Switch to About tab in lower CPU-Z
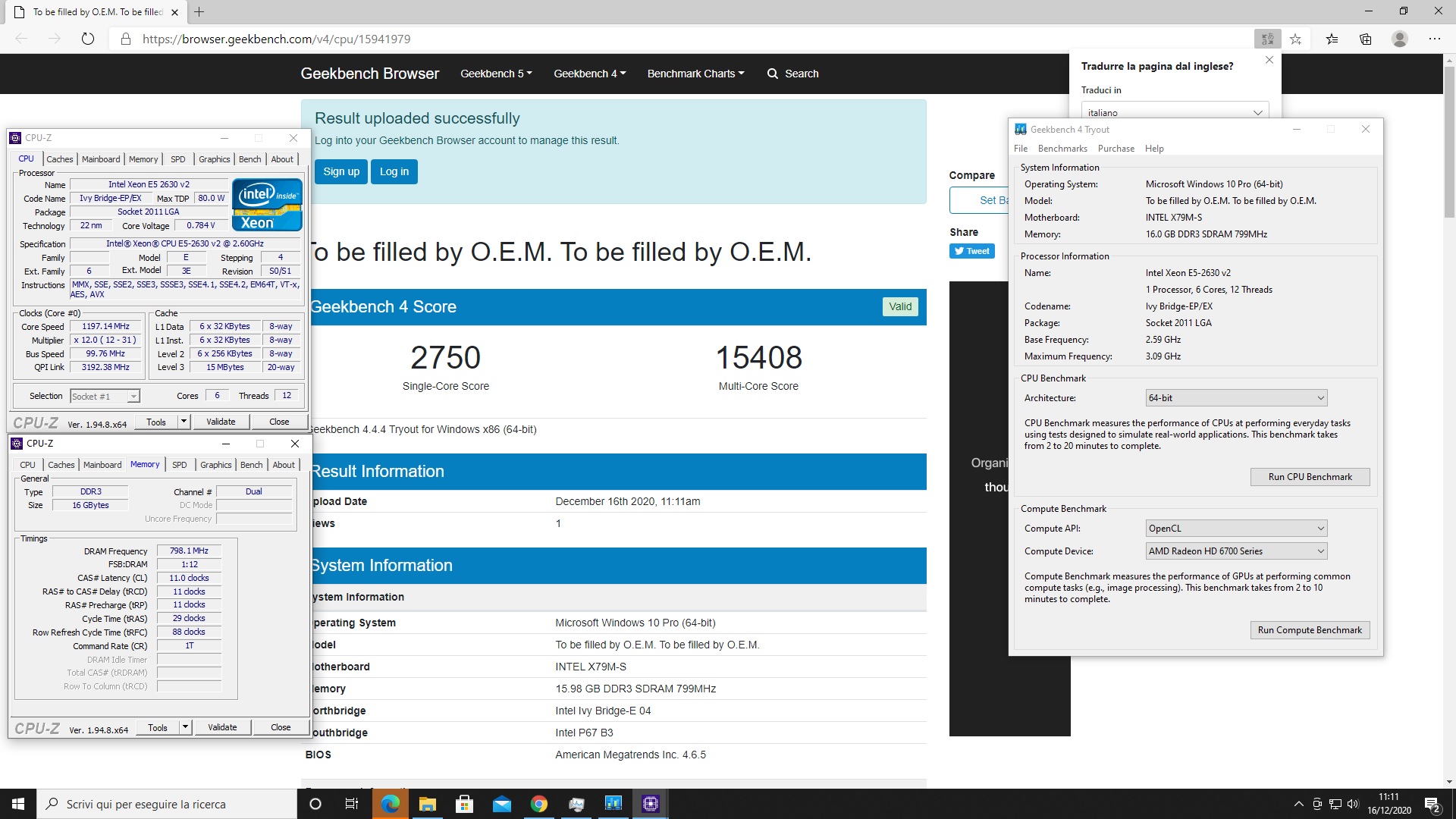 point(284,465)
